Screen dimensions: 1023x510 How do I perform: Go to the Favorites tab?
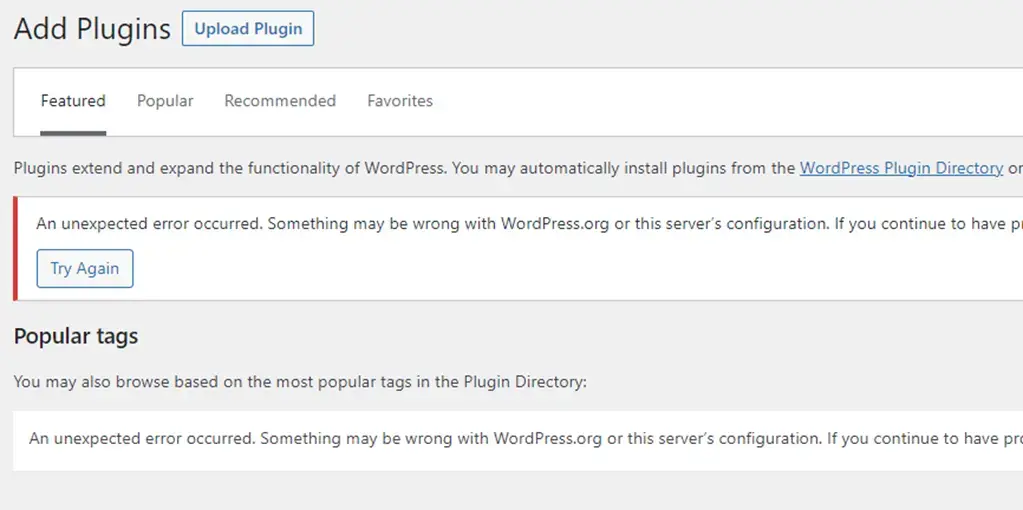click(x=400, y=101)
